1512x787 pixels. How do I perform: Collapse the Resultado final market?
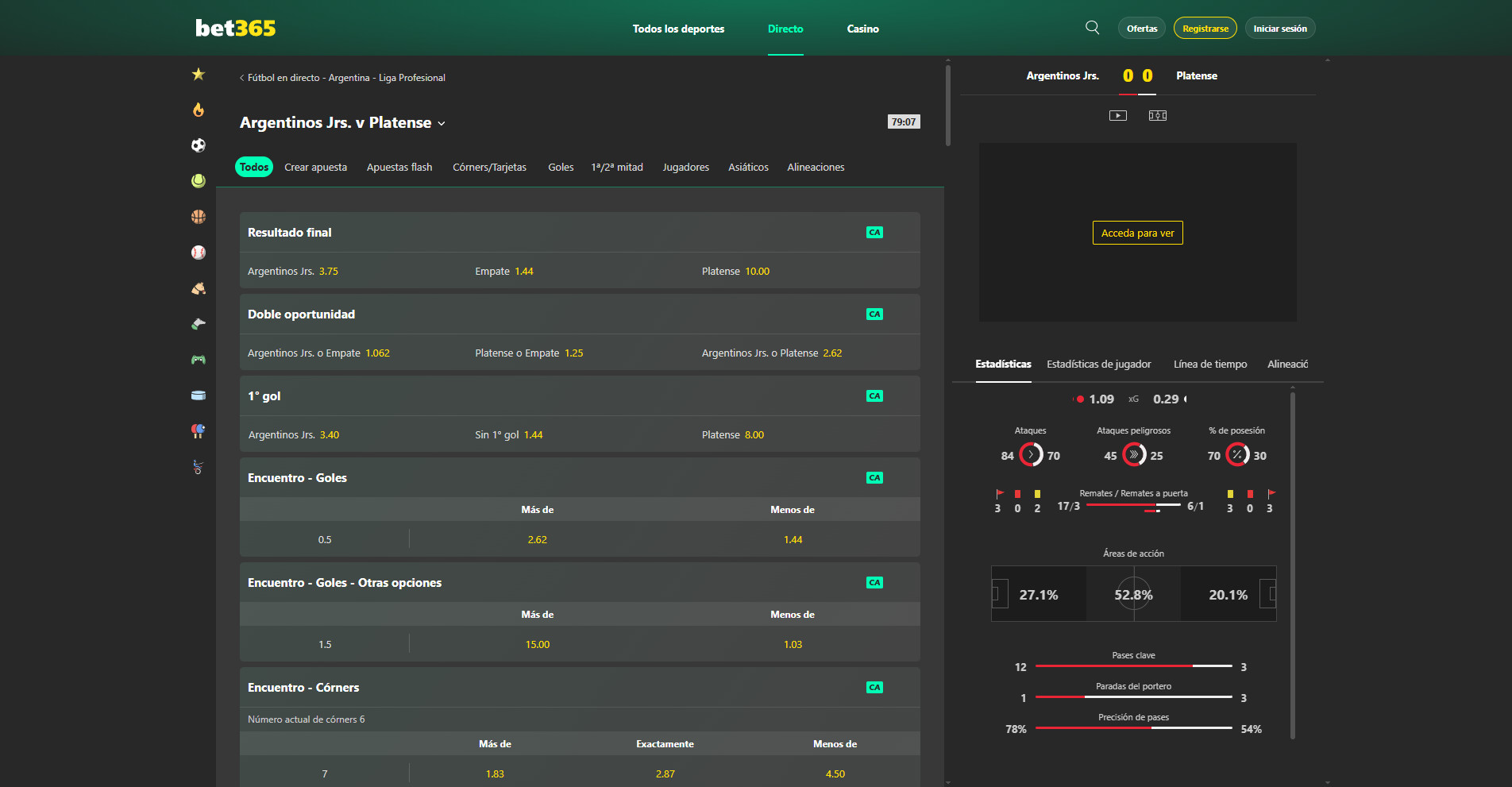coord(580,233)
